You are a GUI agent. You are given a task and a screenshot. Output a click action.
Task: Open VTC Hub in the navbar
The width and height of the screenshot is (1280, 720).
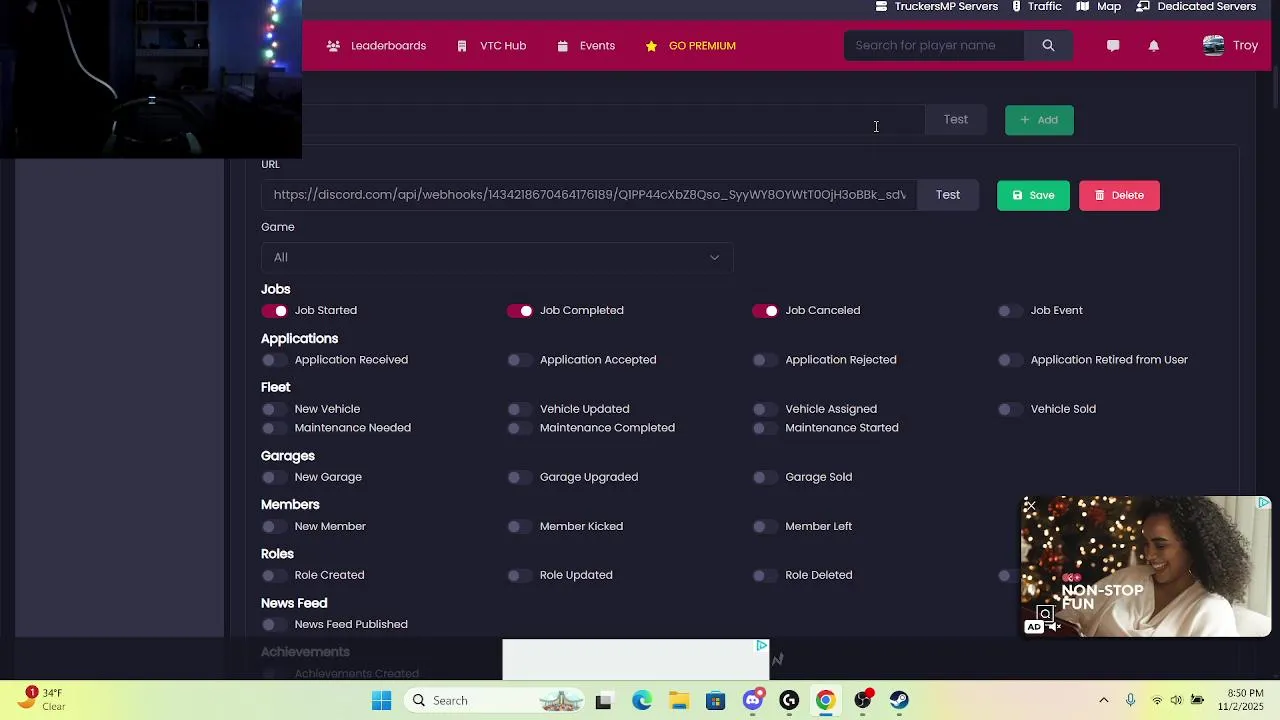point(491,46)
